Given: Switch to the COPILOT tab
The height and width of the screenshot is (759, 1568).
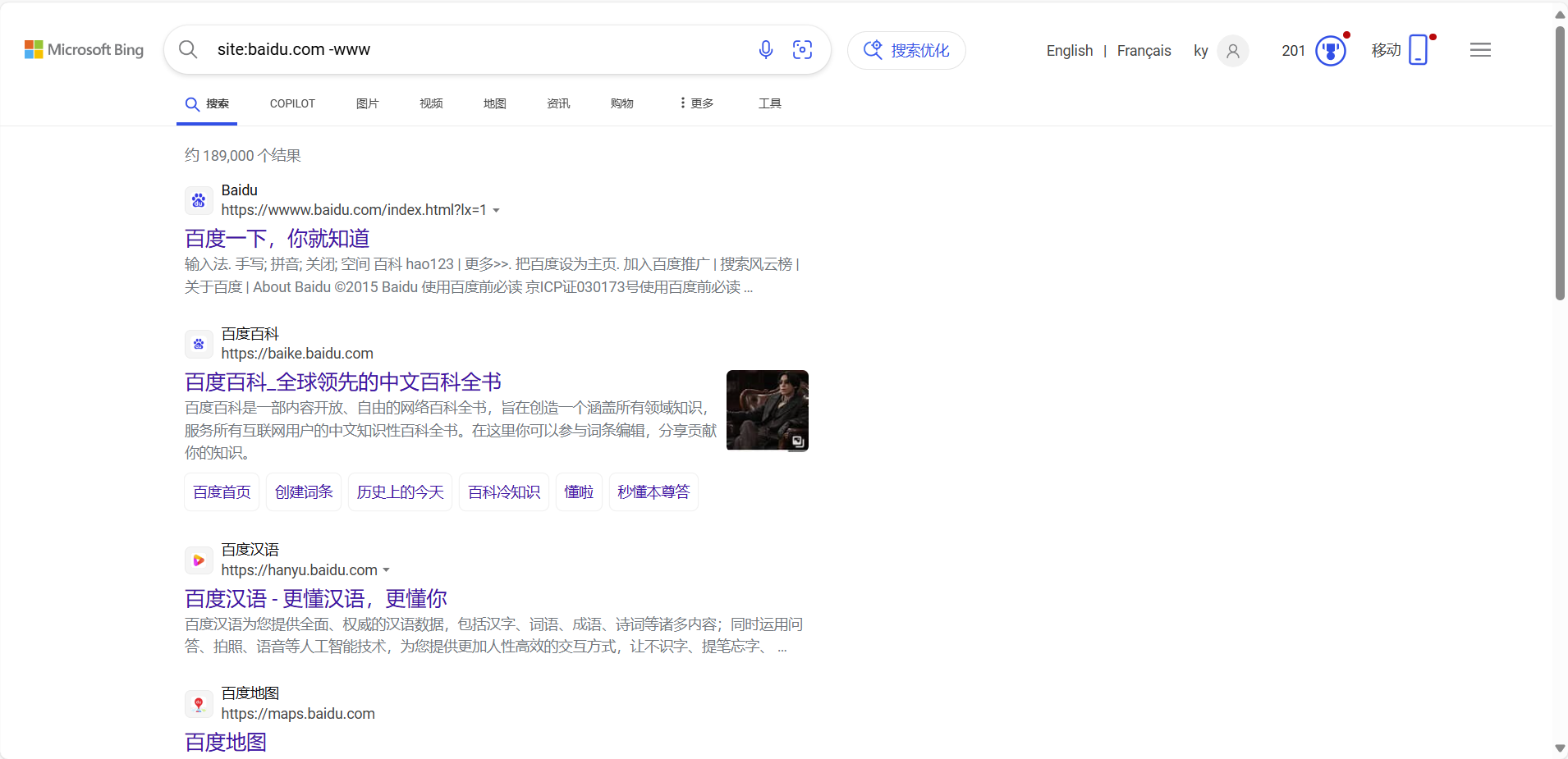Looking at the screenshot, I should [x=292, y=104].
